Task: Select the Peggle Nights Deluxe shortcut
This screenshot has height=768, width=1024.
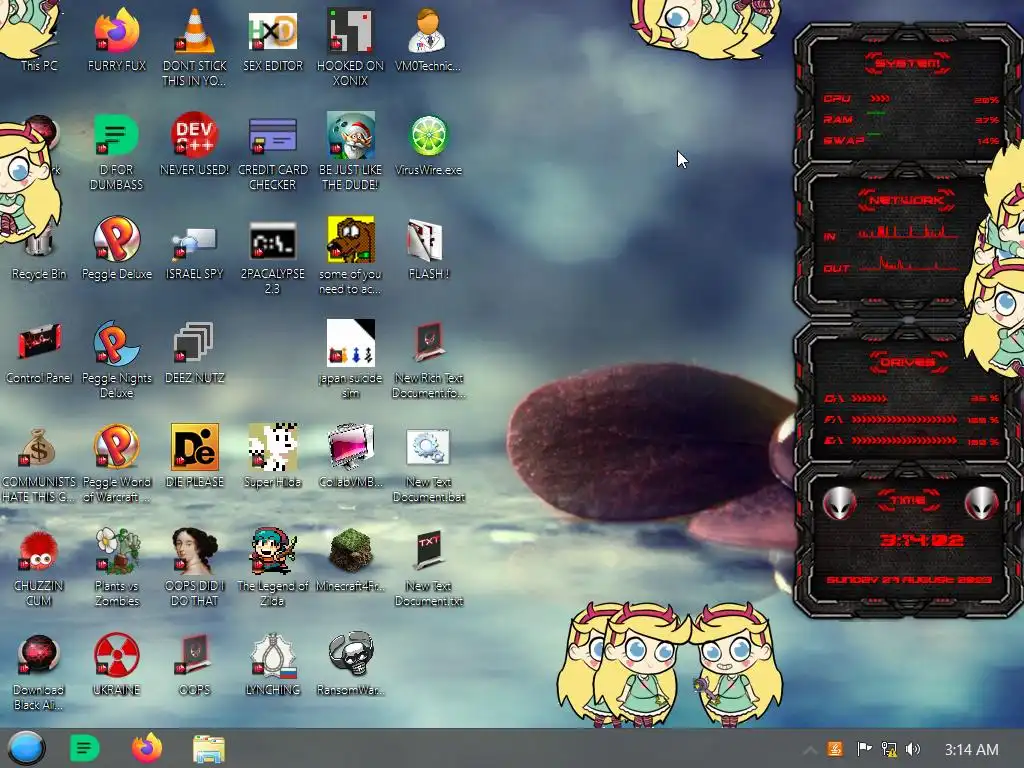Action: point(116,359)
